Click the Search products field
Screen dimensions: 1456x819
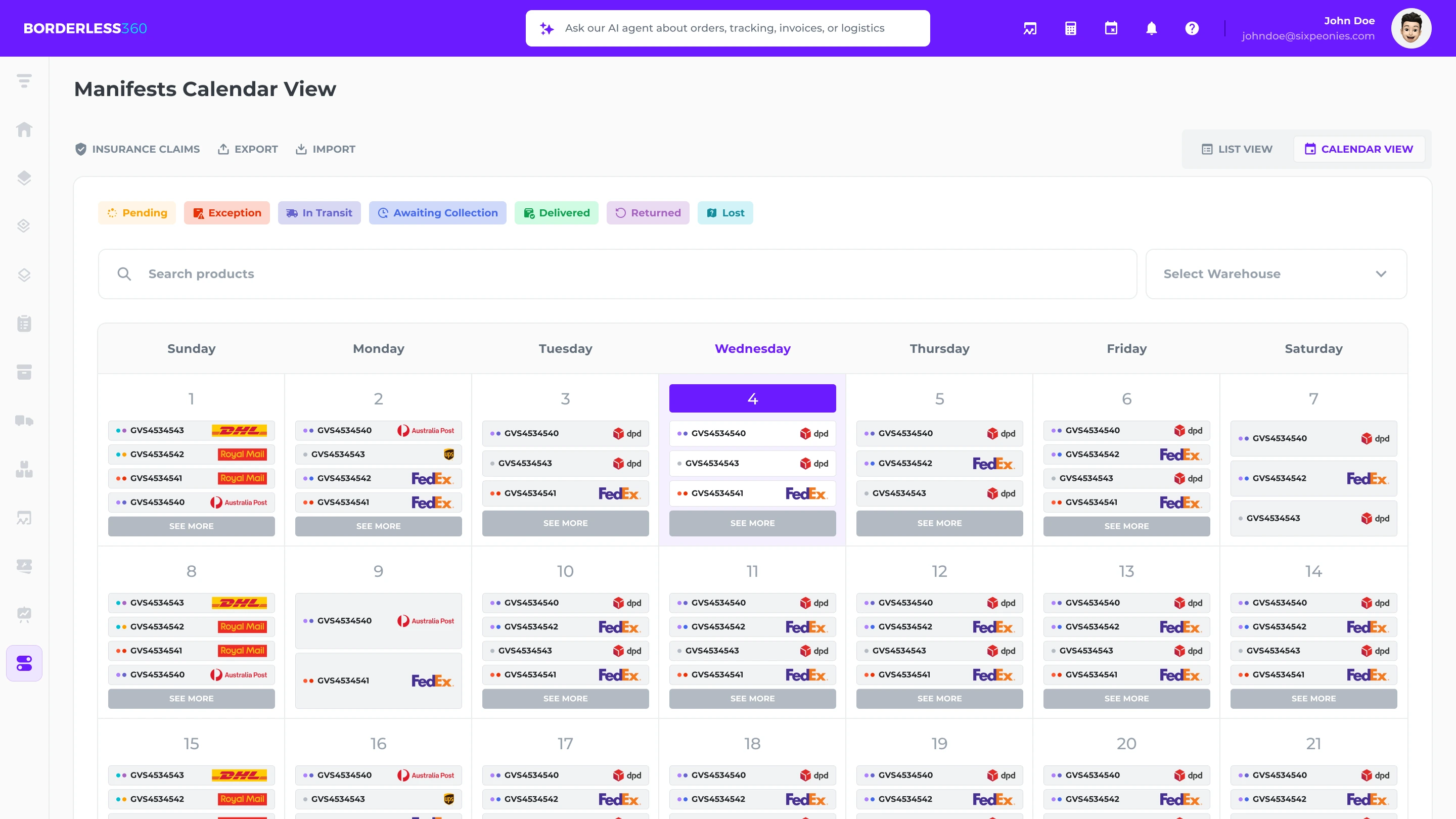[x=617, y=274]
